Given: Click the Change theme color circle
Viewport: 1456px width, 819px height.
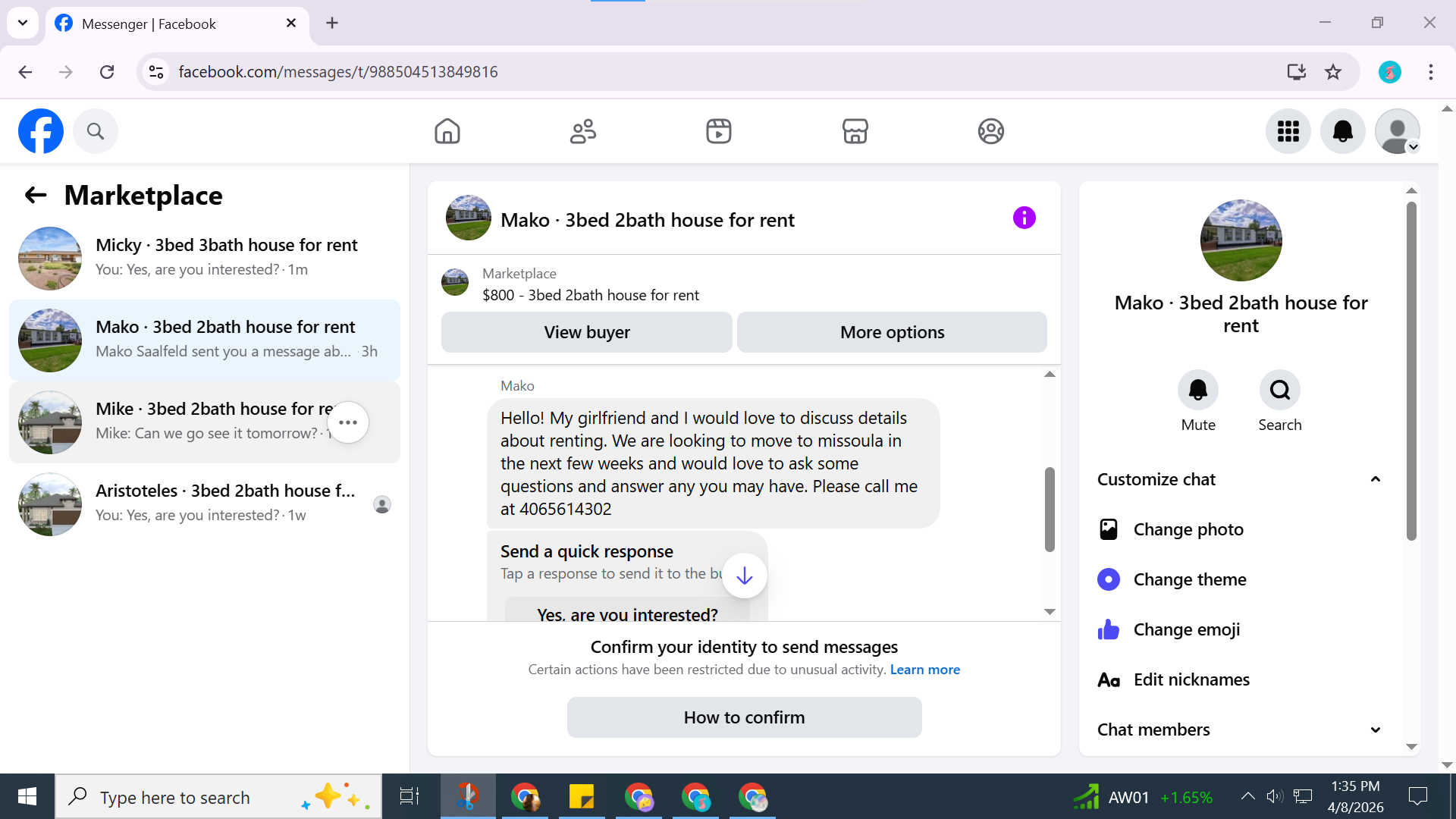Looking at the screenshot, I should click(1108, 579).
